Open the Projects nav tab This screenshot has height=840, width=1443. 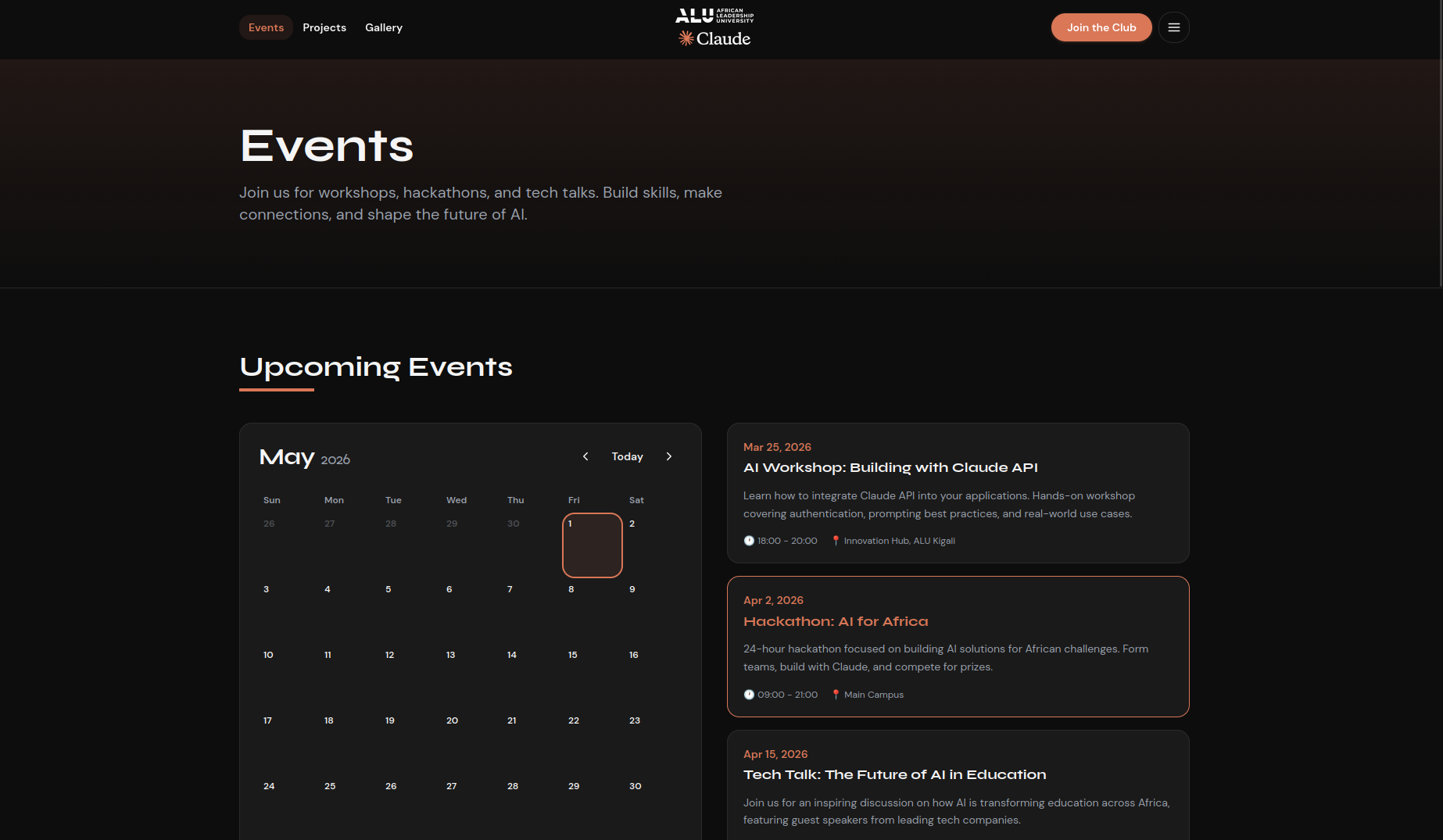click(324, 27)
